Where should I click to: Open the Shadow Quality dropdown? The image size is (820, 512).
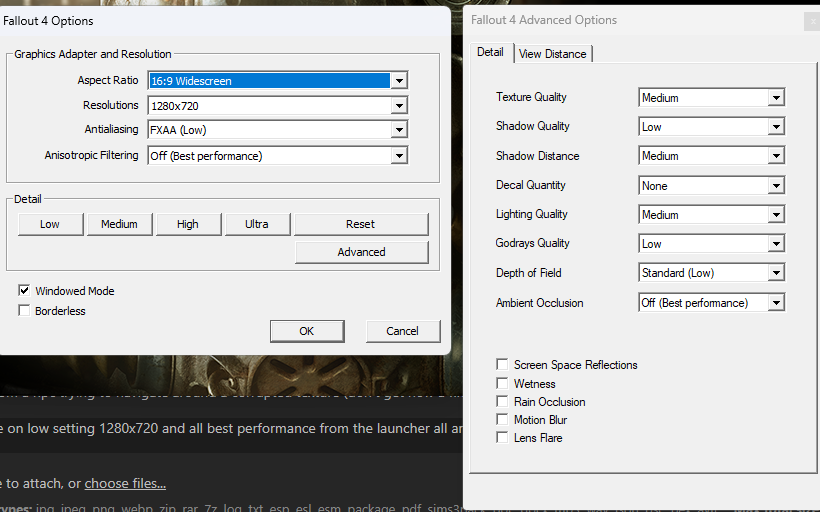point(711,127)
